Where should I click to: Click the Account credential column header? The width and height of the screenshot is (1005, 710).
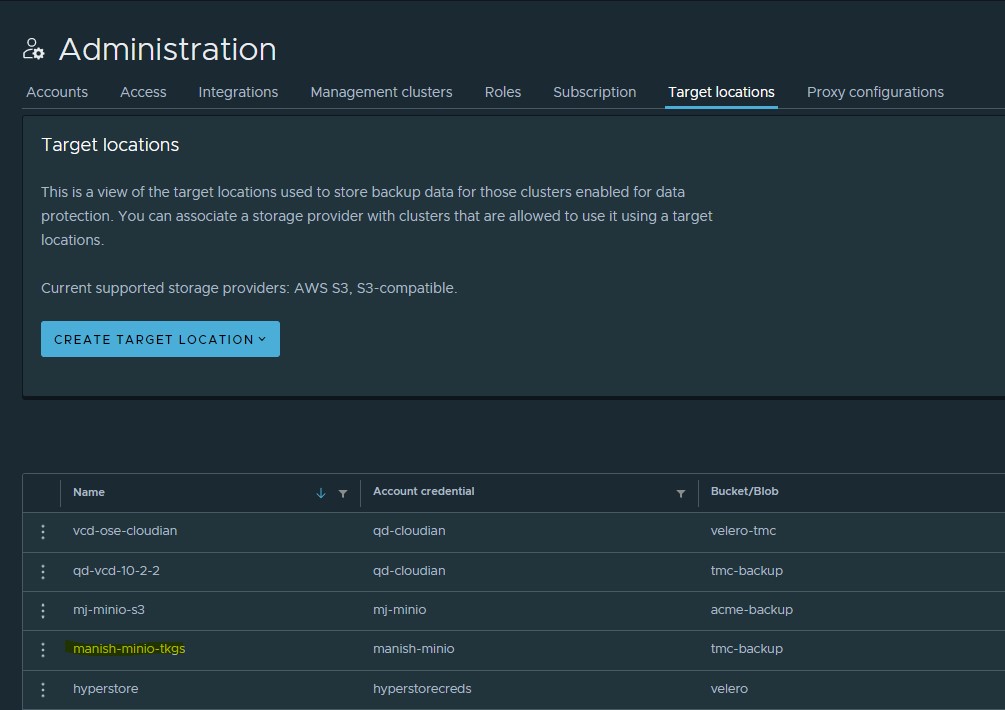[x=423, y=492]
